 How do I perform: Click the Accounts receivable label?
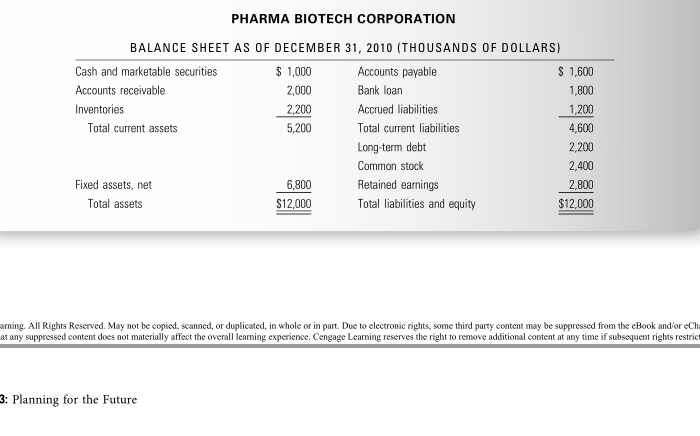click(x=120, y=91)
